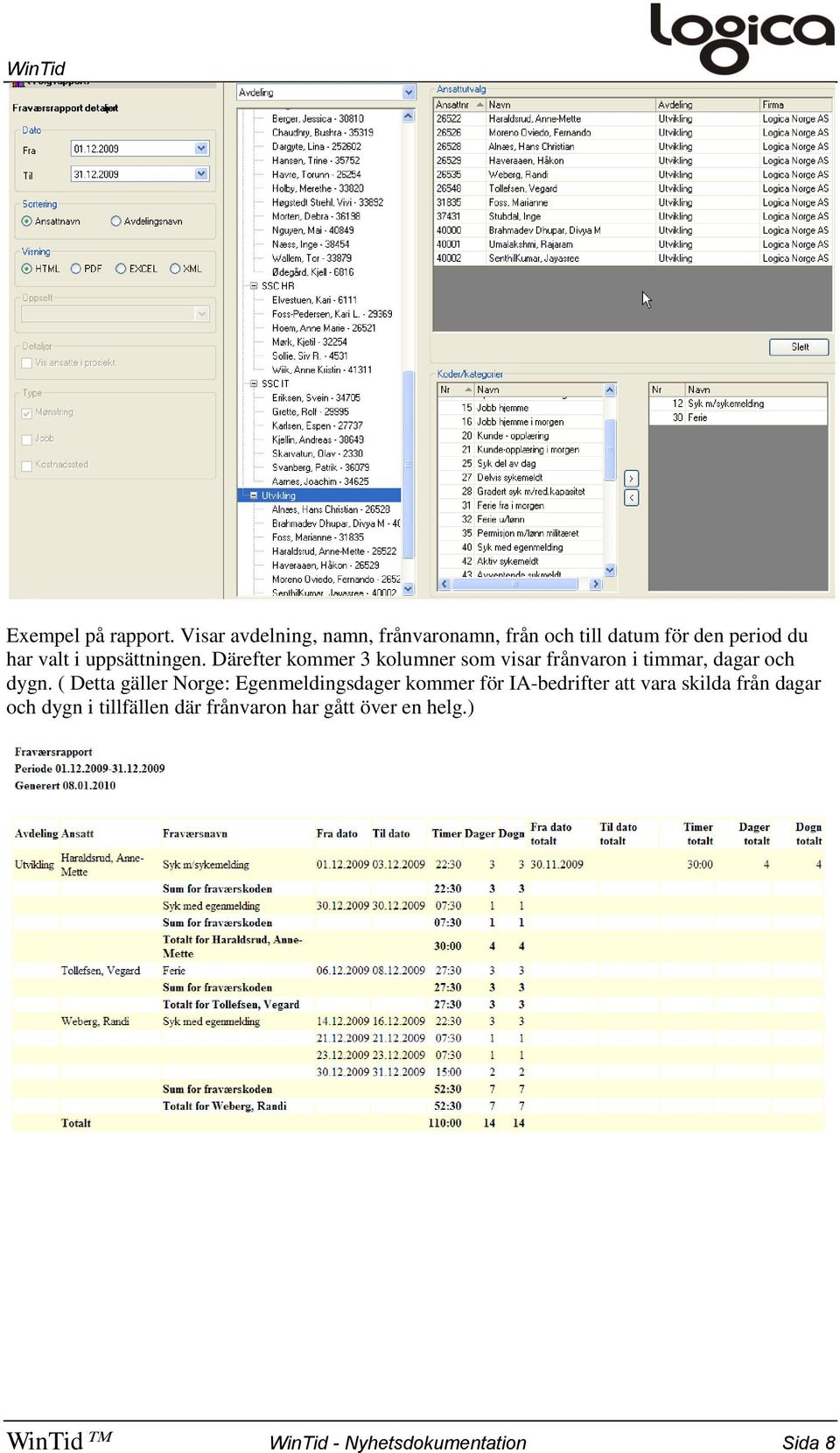Open the Avdeling dropdown above the tree
The width and height of the screenshot is (840, 1453).
pos(409,93)
